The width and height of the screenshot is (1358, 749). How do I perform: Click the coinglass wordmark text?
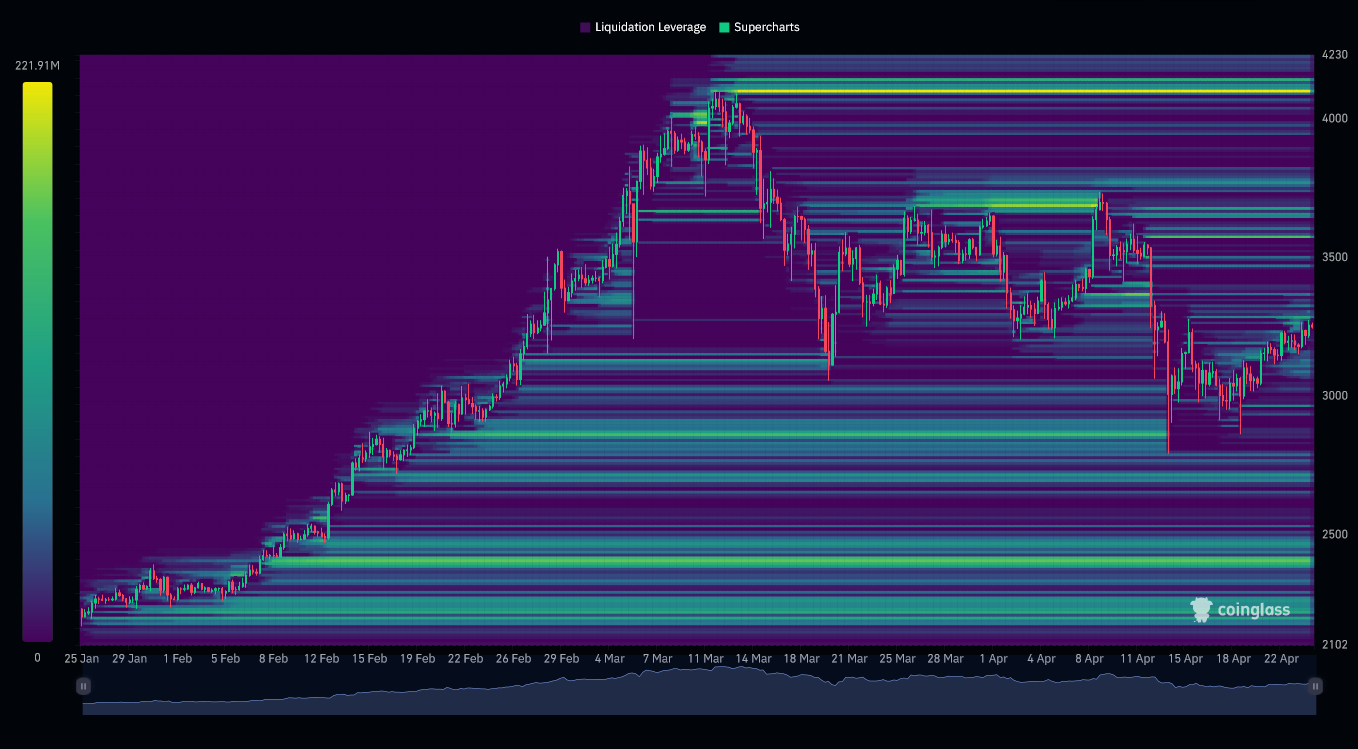[x=1253, y=609]
